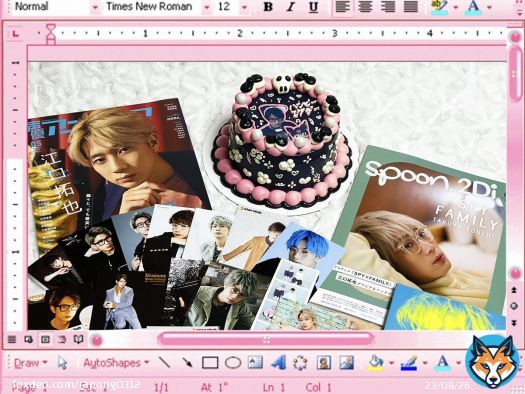This screenshot has width=525, height=394.
Task: Click vertical scrollbar up button
Action: point(515,37)
